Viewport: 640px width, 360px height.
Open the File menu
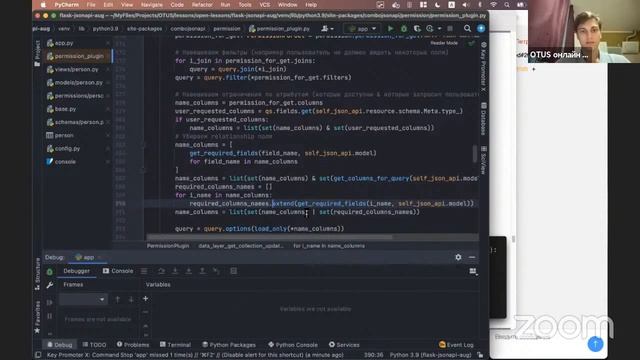click(x=91, y=5)
